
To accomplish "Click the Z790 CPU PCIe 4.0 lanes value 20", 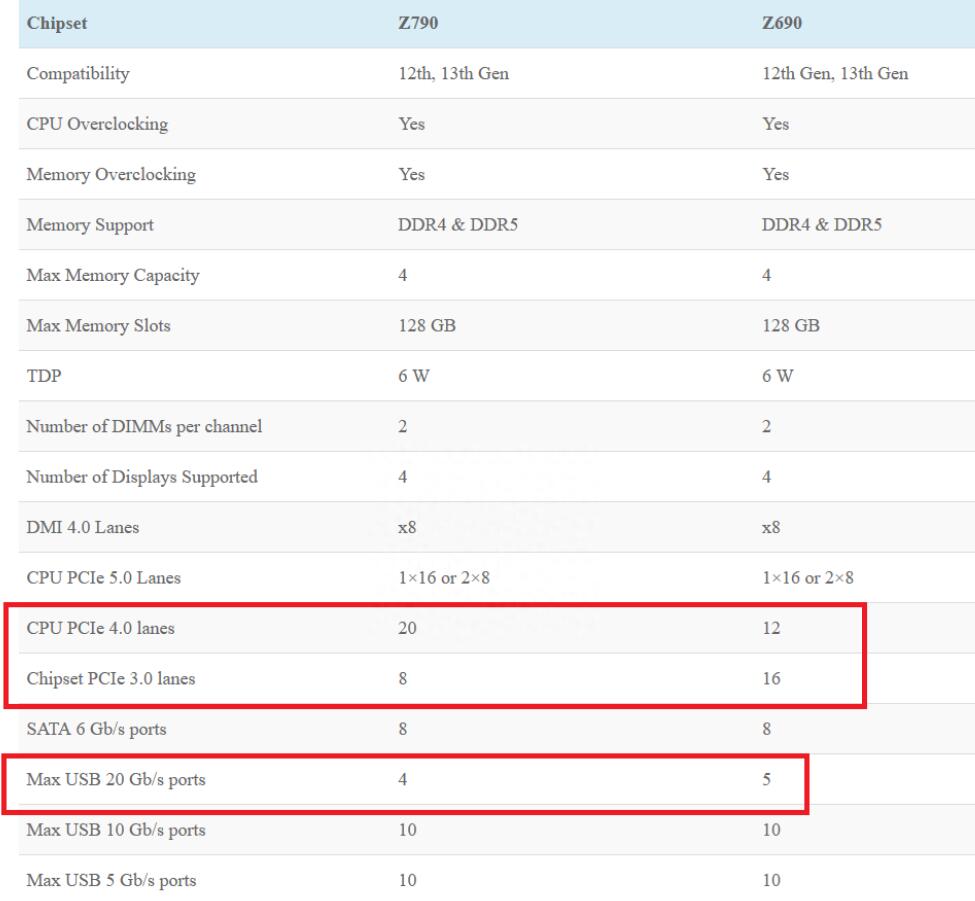I will (x=407, y=628).
